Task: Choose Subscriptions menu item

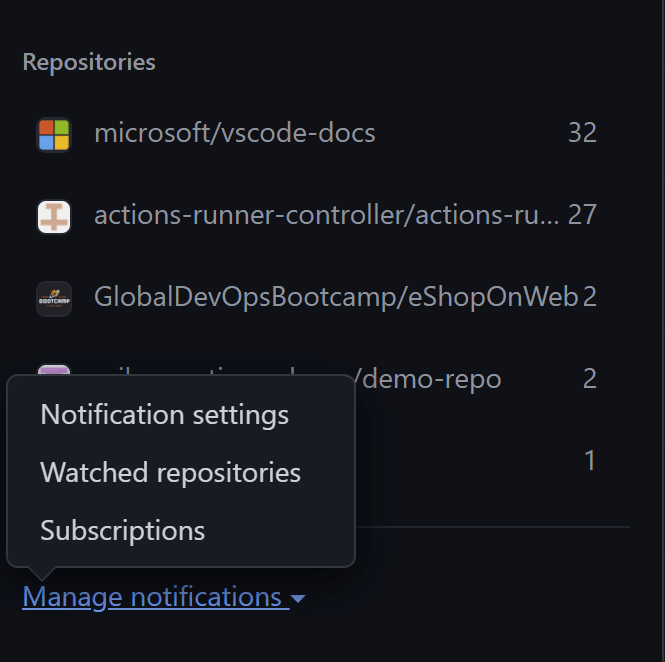Action: (x=123, y=531)
